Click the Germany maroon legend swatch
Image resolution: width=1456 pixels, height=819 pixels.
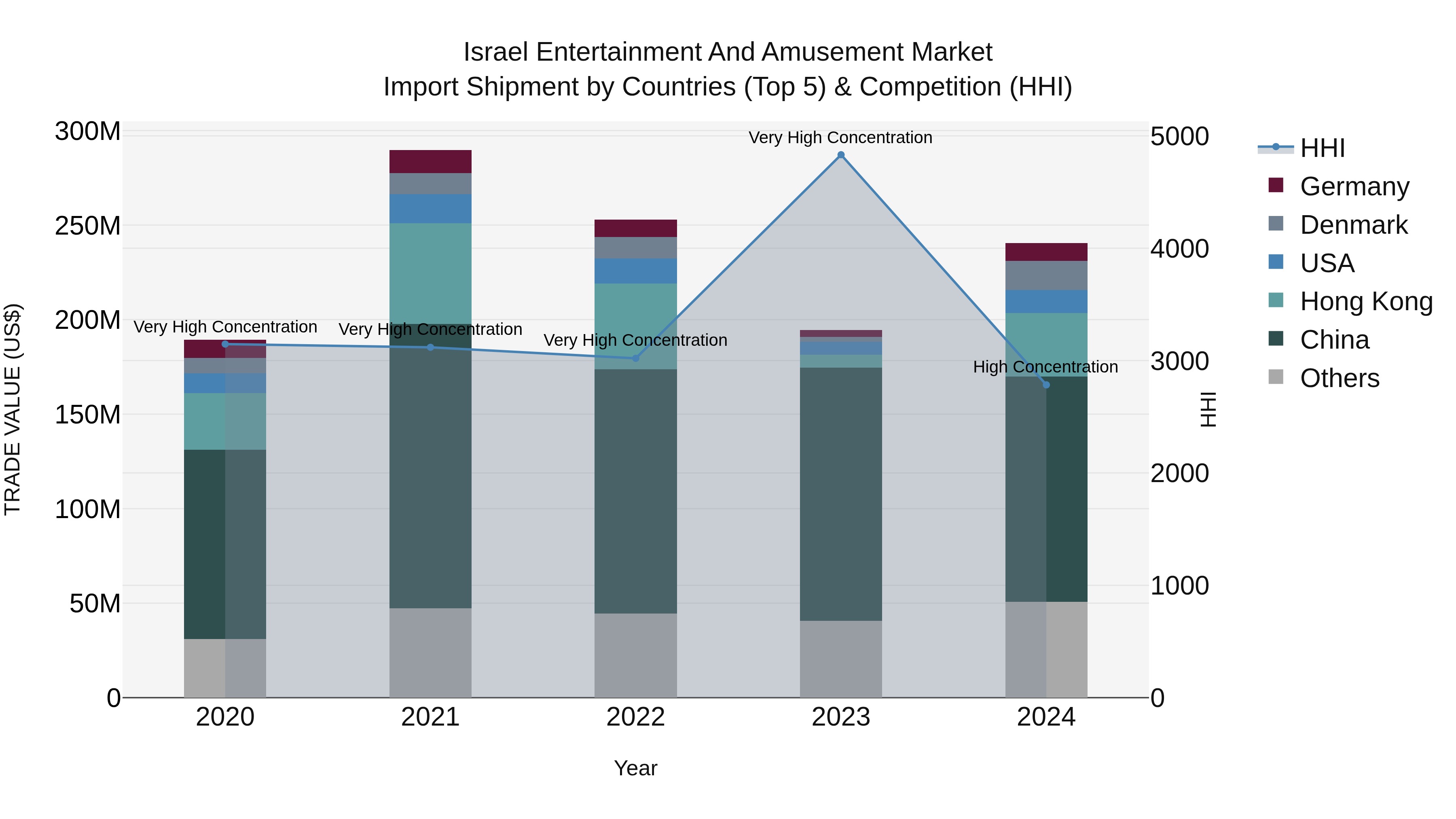coord(1276,185)
